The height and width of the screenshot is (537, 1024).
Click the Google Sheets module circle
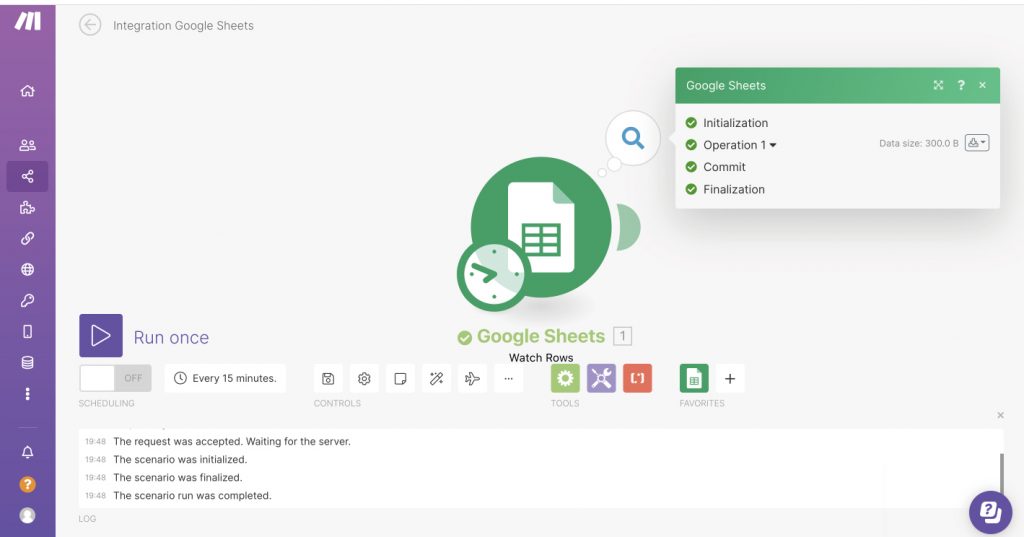tap(541, 227)
